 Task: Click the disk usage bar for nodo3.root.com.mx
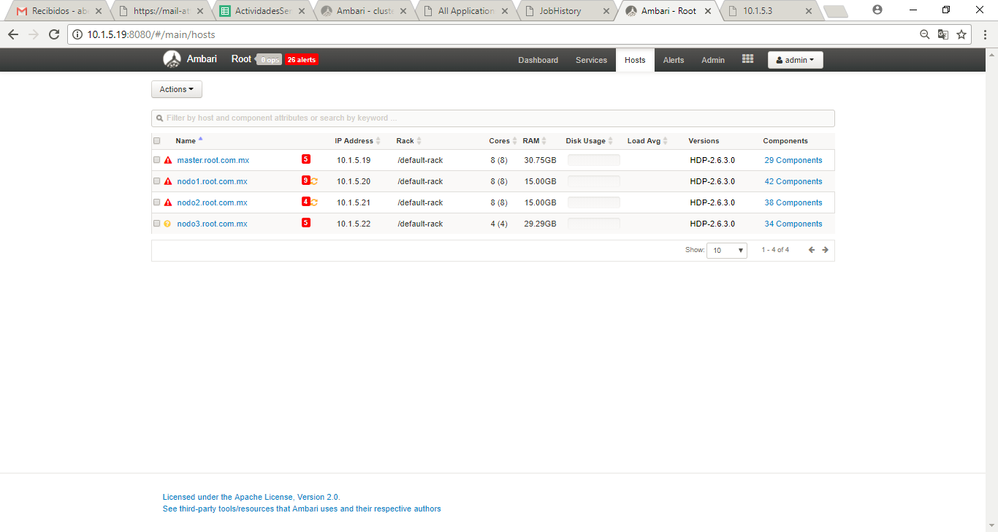click(593, 223)
